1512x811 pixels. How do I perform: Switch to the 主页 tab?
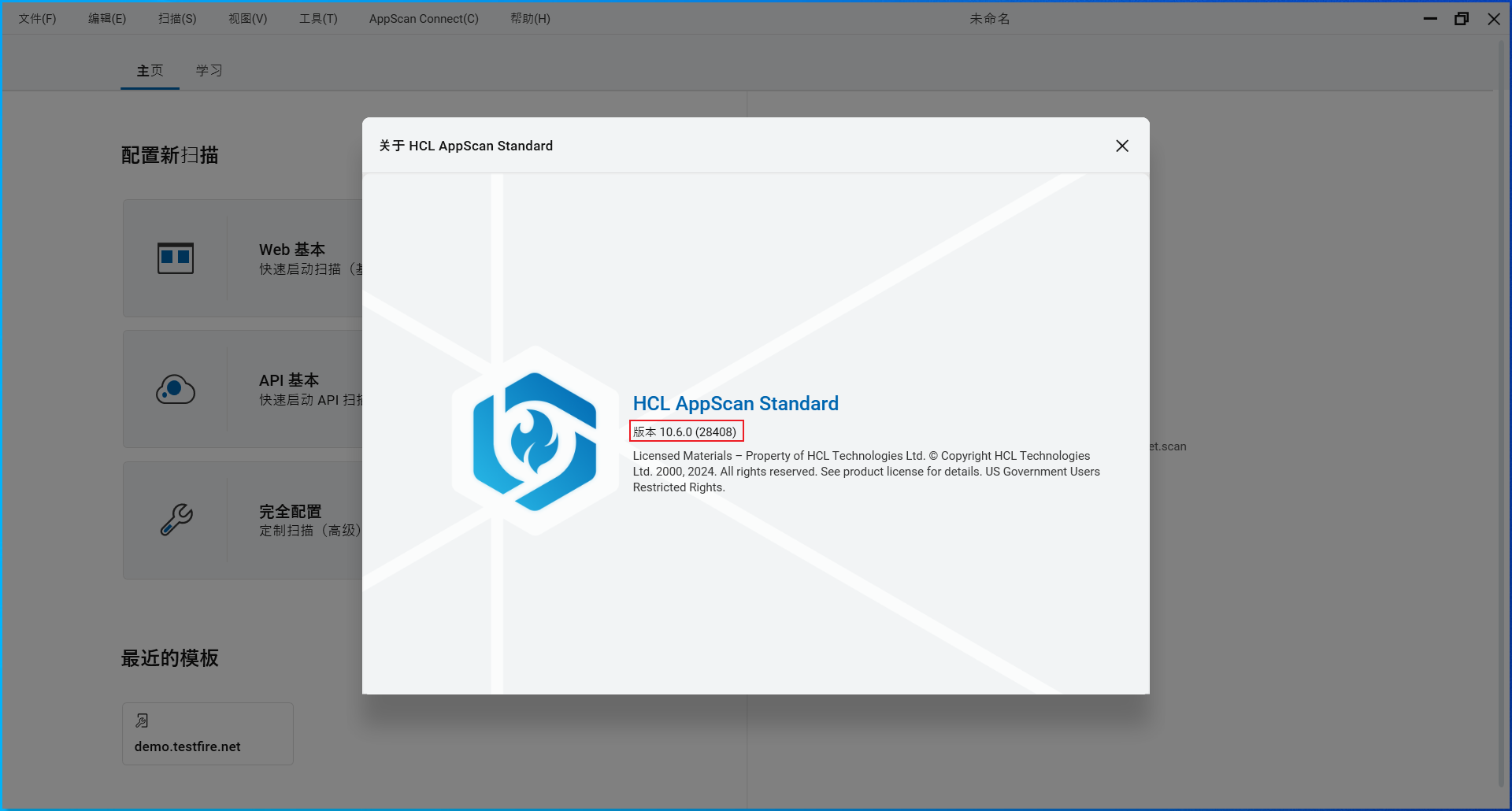[150, 71]
